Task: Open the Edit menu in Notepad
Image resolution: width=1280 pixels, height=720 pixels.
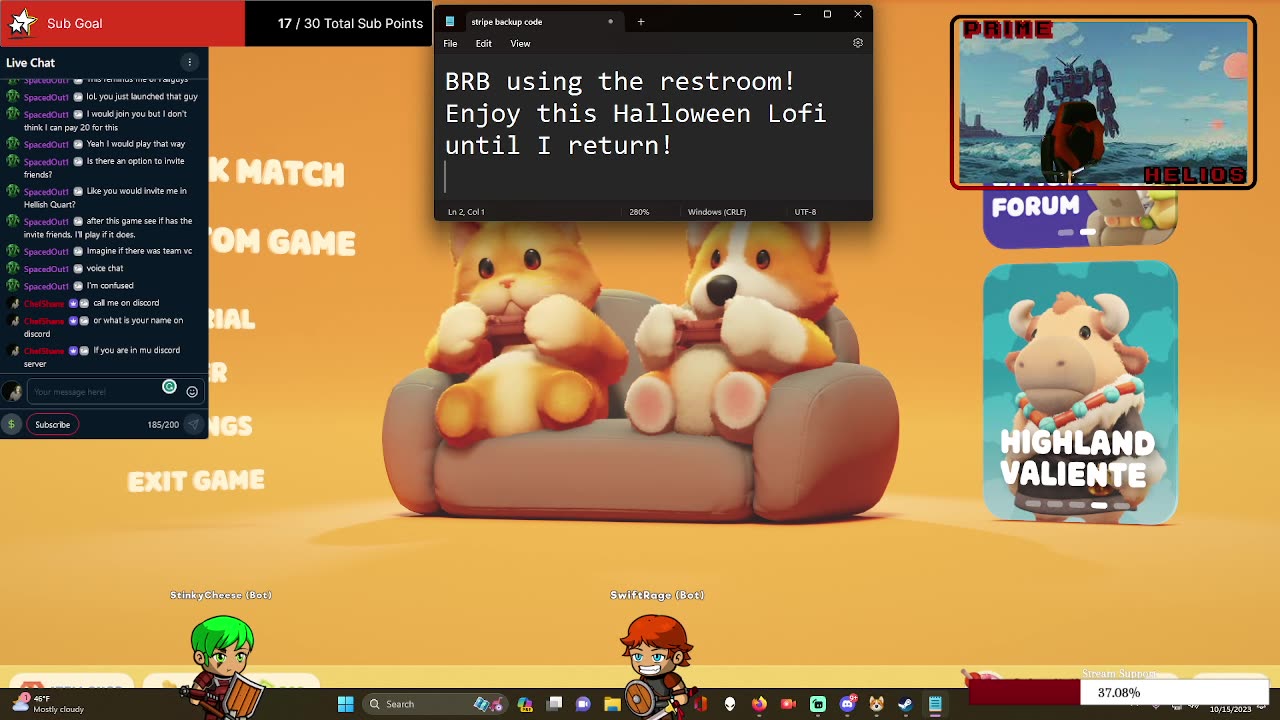Action: pyautogui.click(x=483, y=43)
